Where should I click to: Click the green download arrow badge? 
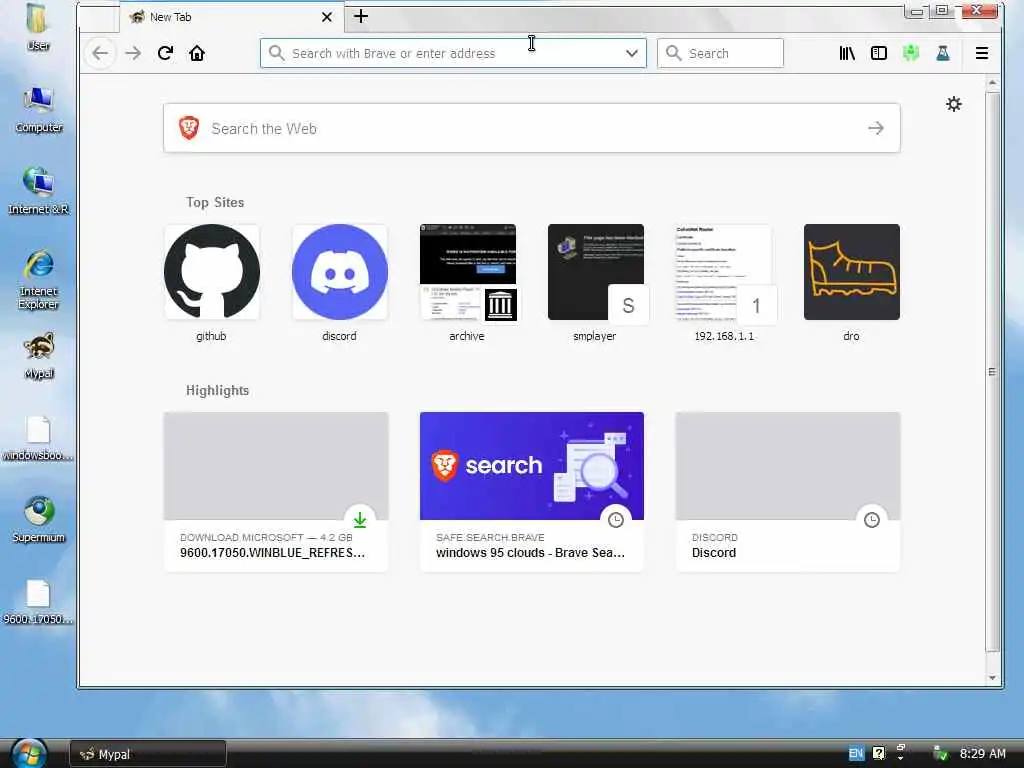tap(360, 520)
